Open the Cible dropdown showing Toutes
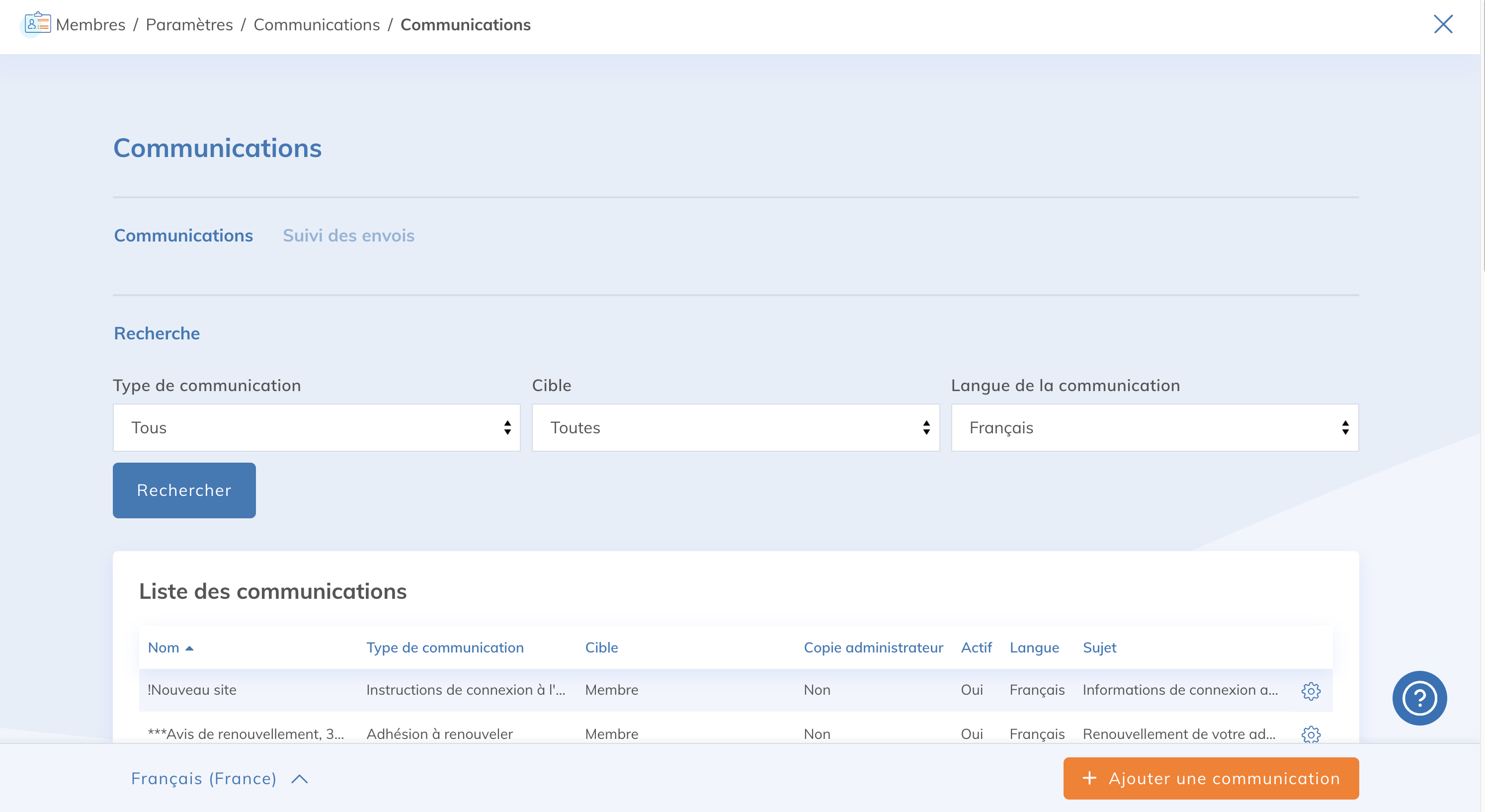 pyautogui.click(x=735, y=427)
